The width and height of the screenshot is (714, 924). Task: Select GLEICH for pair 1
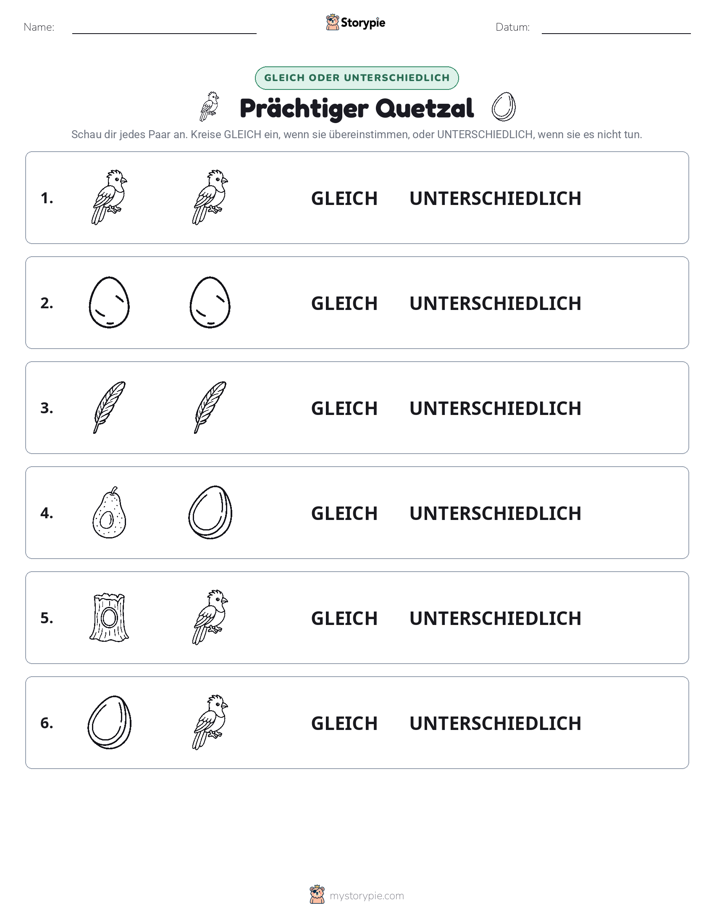[344, 199]
